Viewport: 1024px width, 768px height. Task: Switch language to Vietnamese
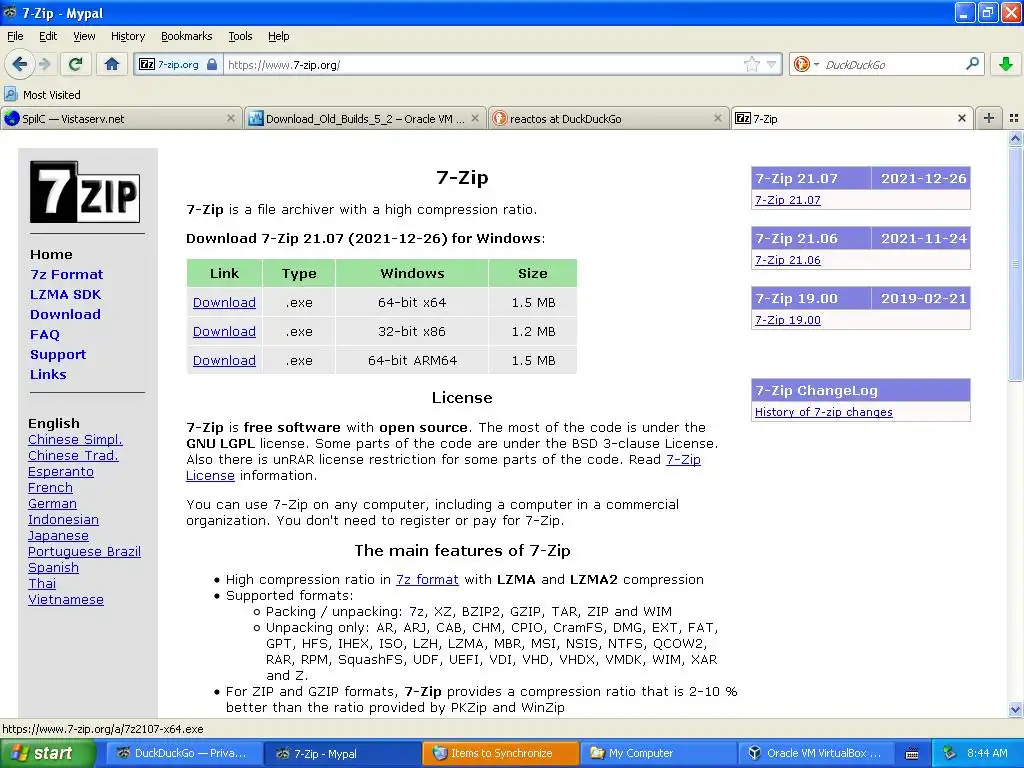coord(66,600)
